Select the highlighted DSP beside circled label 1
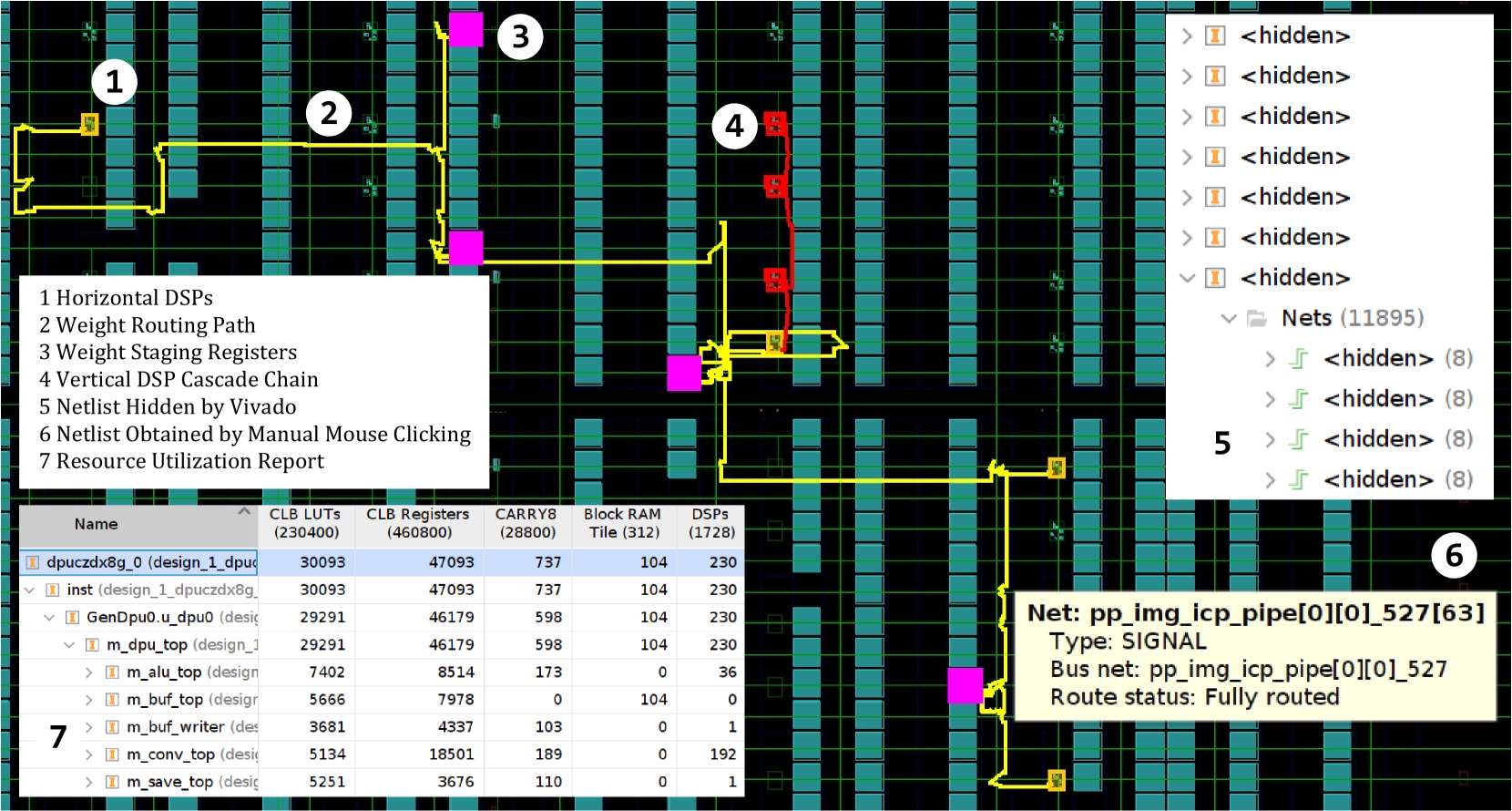The width and height of the screenshot is (1512, 811). 89,124
